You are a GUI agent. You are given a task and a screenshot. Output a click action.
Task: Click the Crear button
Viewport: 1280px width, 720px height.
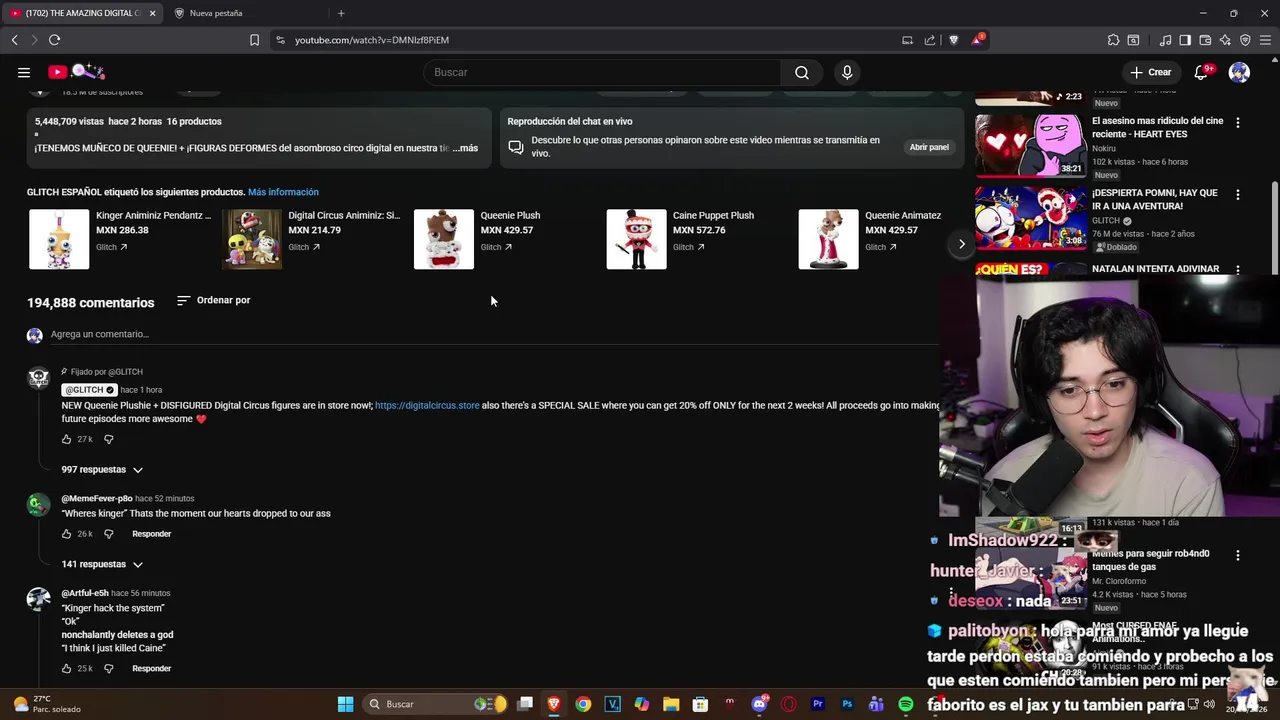1150,72
